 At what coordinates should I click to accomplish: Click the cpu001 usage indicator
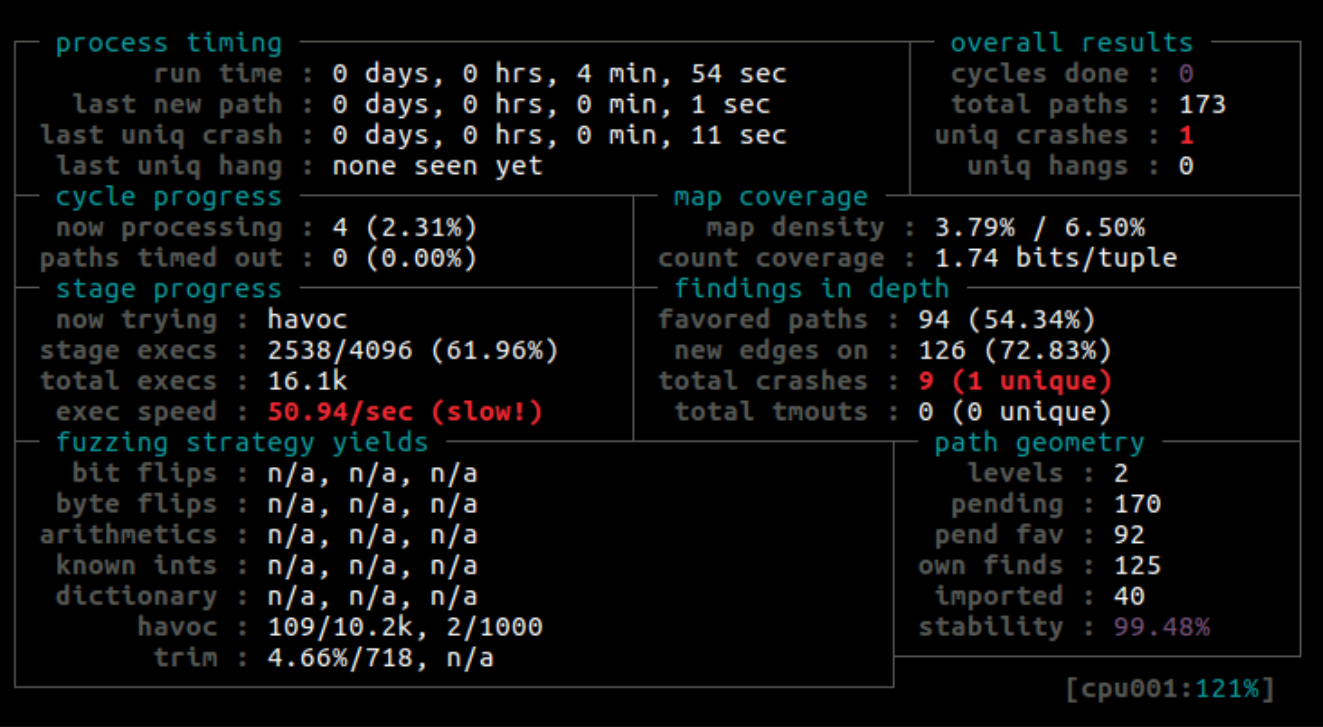[1170, 689]
